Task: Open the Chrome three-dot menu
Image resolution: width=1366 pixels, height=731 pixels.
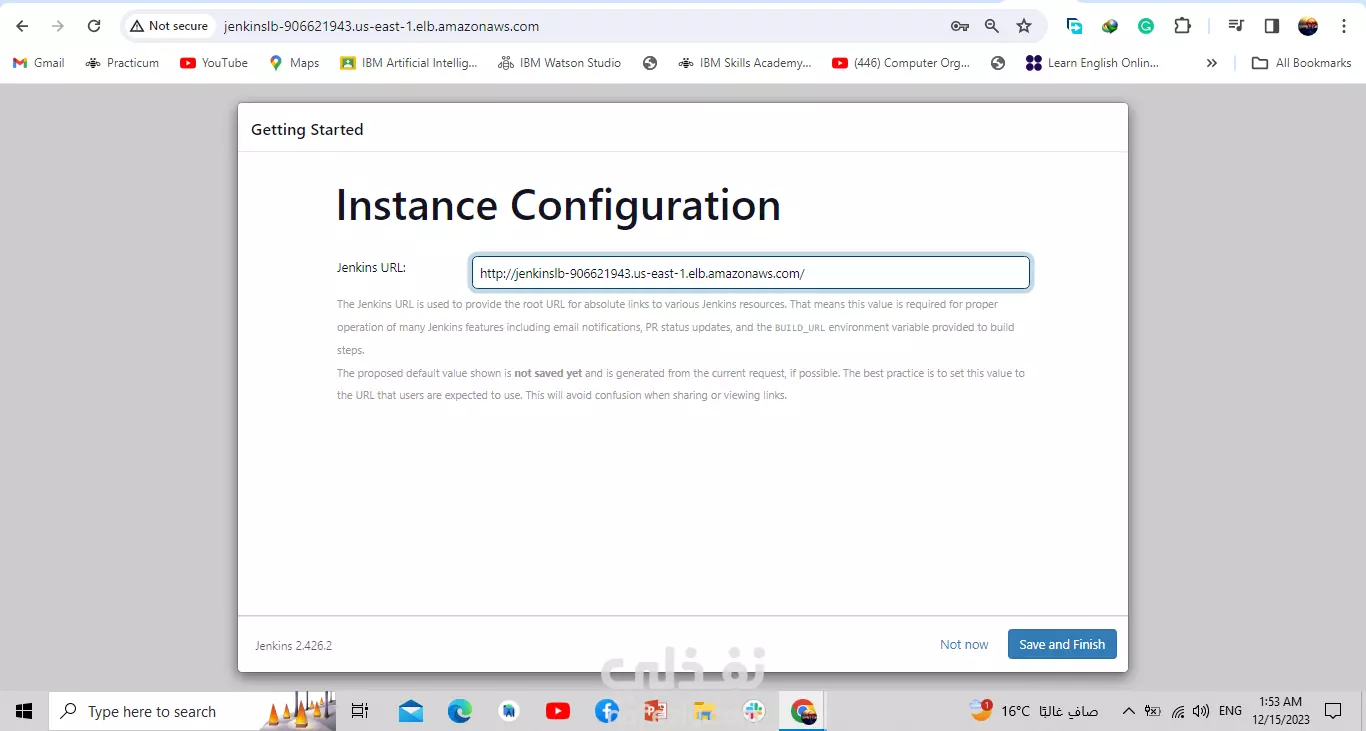Action: 1344,26
